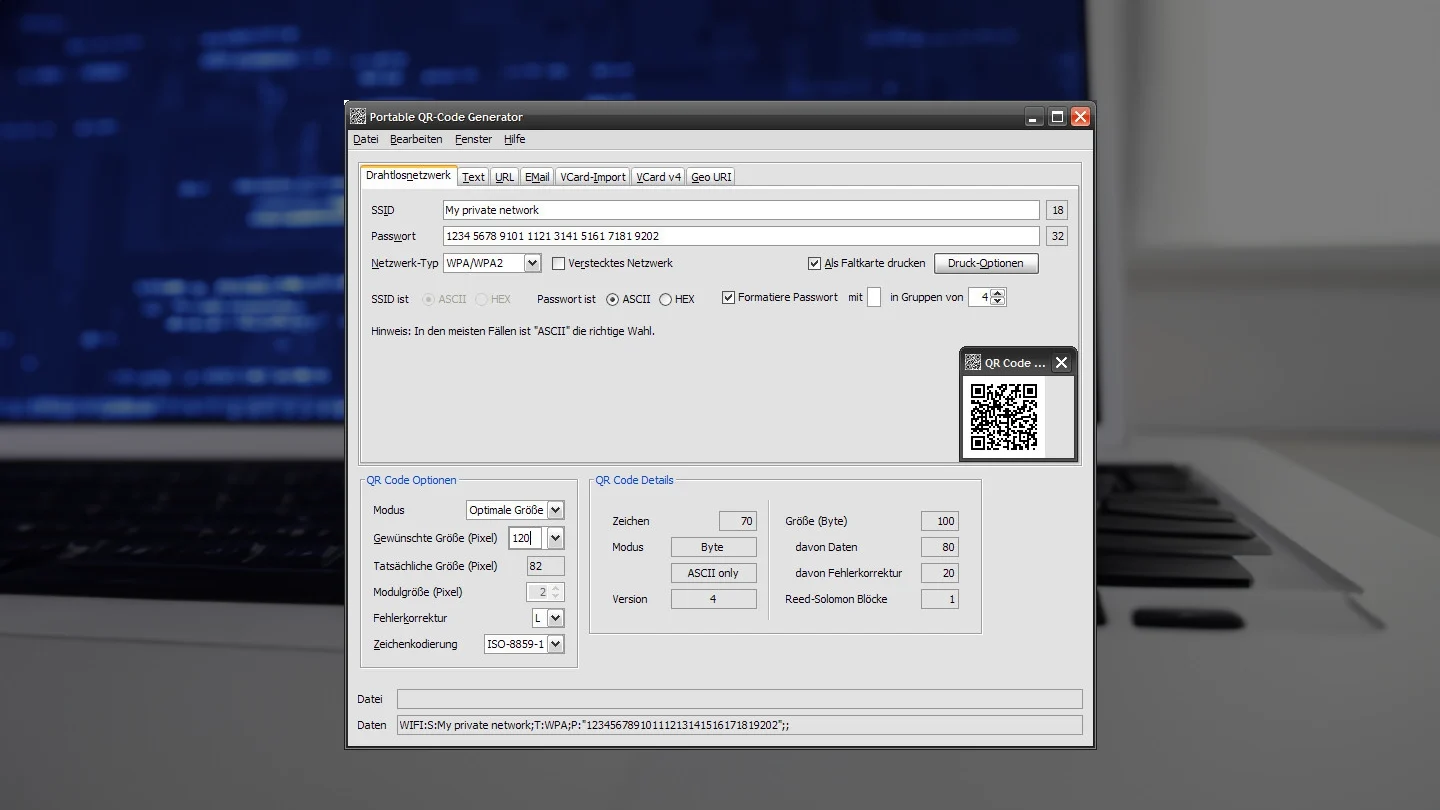Click the empty Datei path field
The width and height of the screenshot is (1440, 810).
[740, 699]
